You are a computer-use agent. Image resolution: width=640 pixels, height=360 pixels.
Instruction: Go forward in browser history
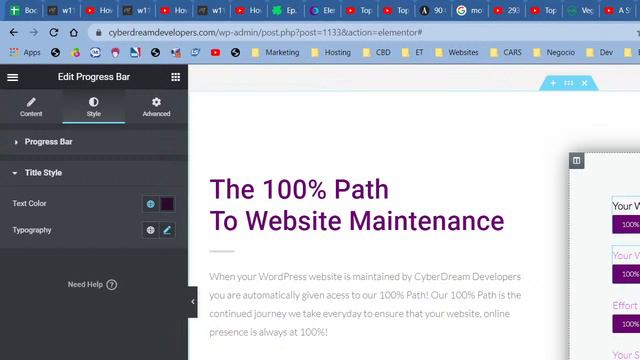point(34,32)
